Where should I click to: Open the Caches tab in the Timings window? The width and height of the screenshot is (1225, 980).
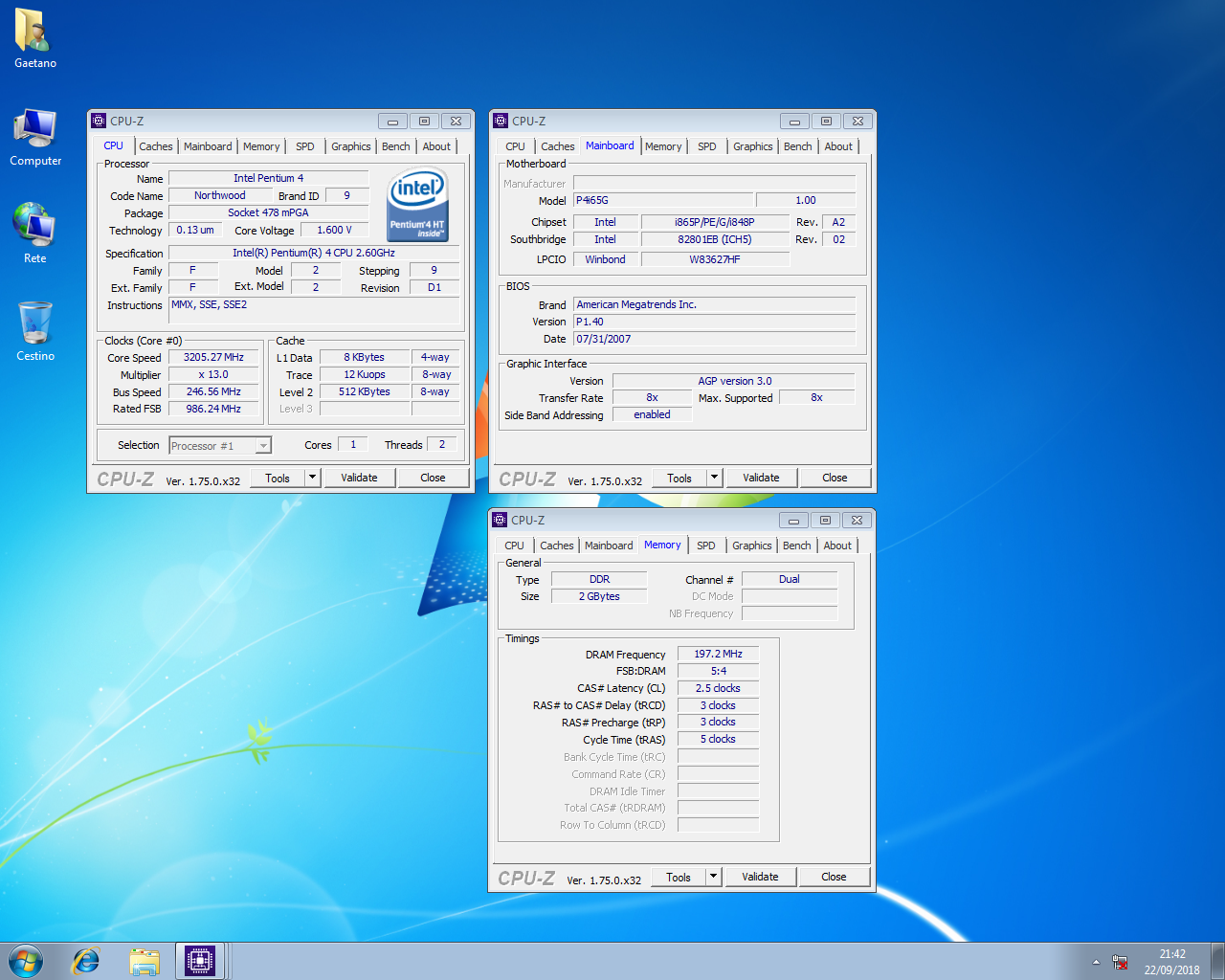(557, 546)
